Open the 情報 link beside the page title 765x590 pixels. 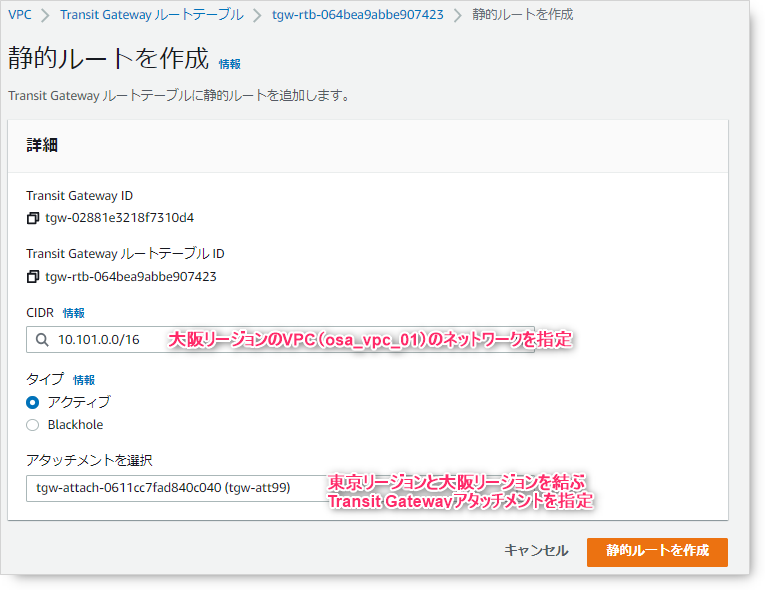(x=230, y=64)
